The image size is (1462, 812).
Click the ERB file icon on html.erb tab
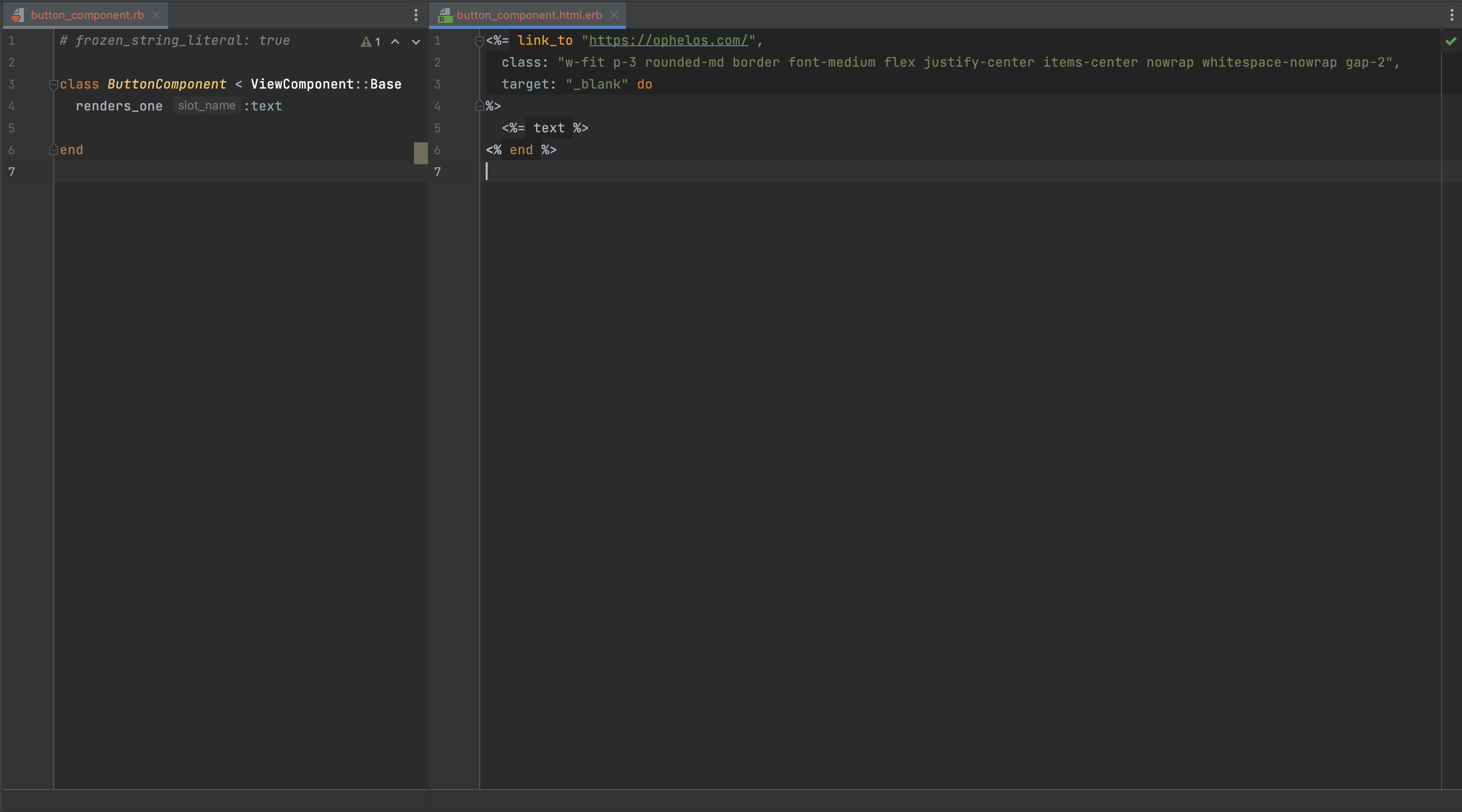pyautogui.click(x=445, y=15)
